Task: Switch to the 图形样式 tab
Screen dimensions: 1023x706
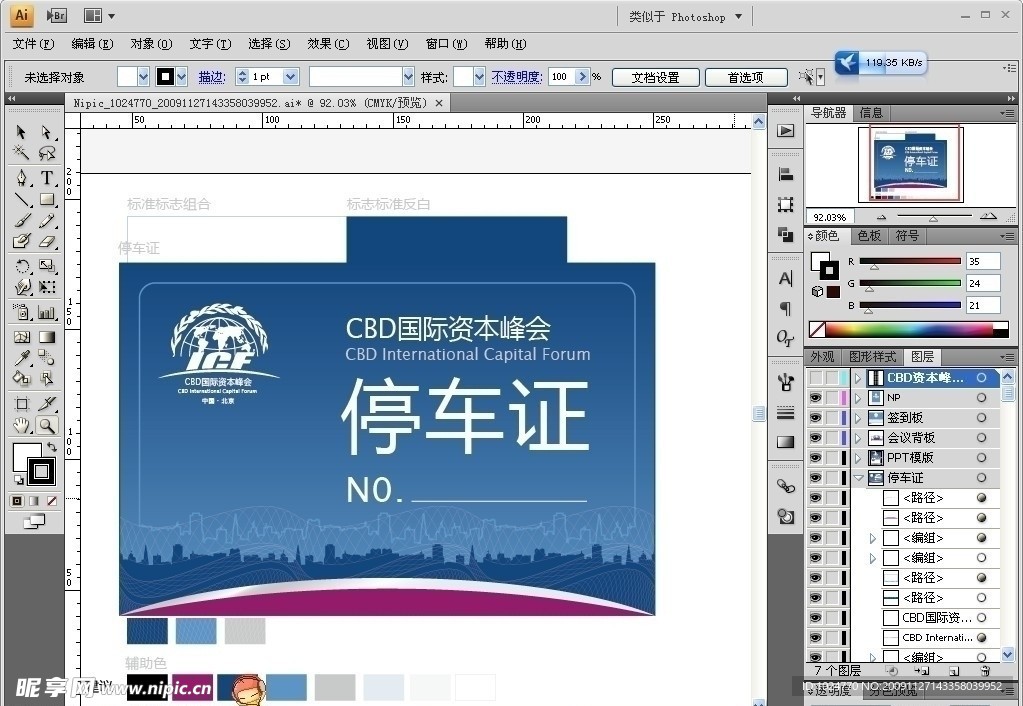Action: [x=872, y=357]
